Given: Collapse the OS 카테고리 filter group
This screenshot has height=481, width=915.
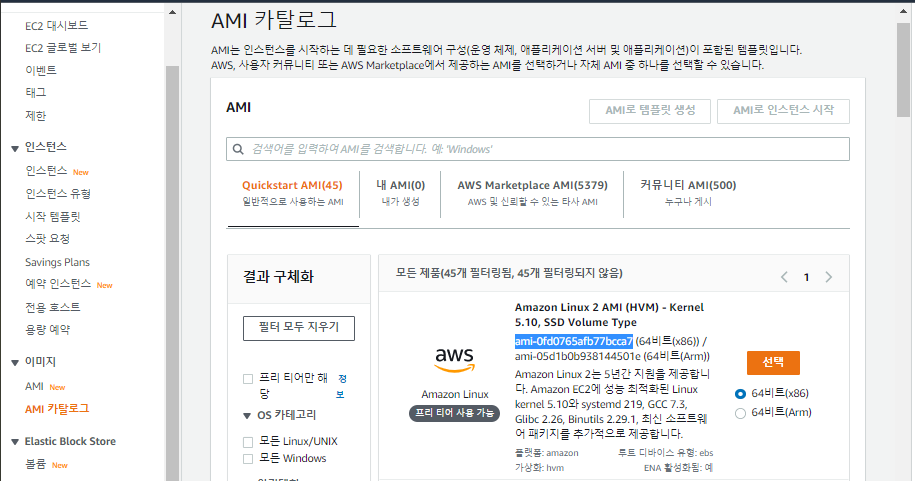Looking at the screenshot, I should pyautogui.click(x=247, y=416).
